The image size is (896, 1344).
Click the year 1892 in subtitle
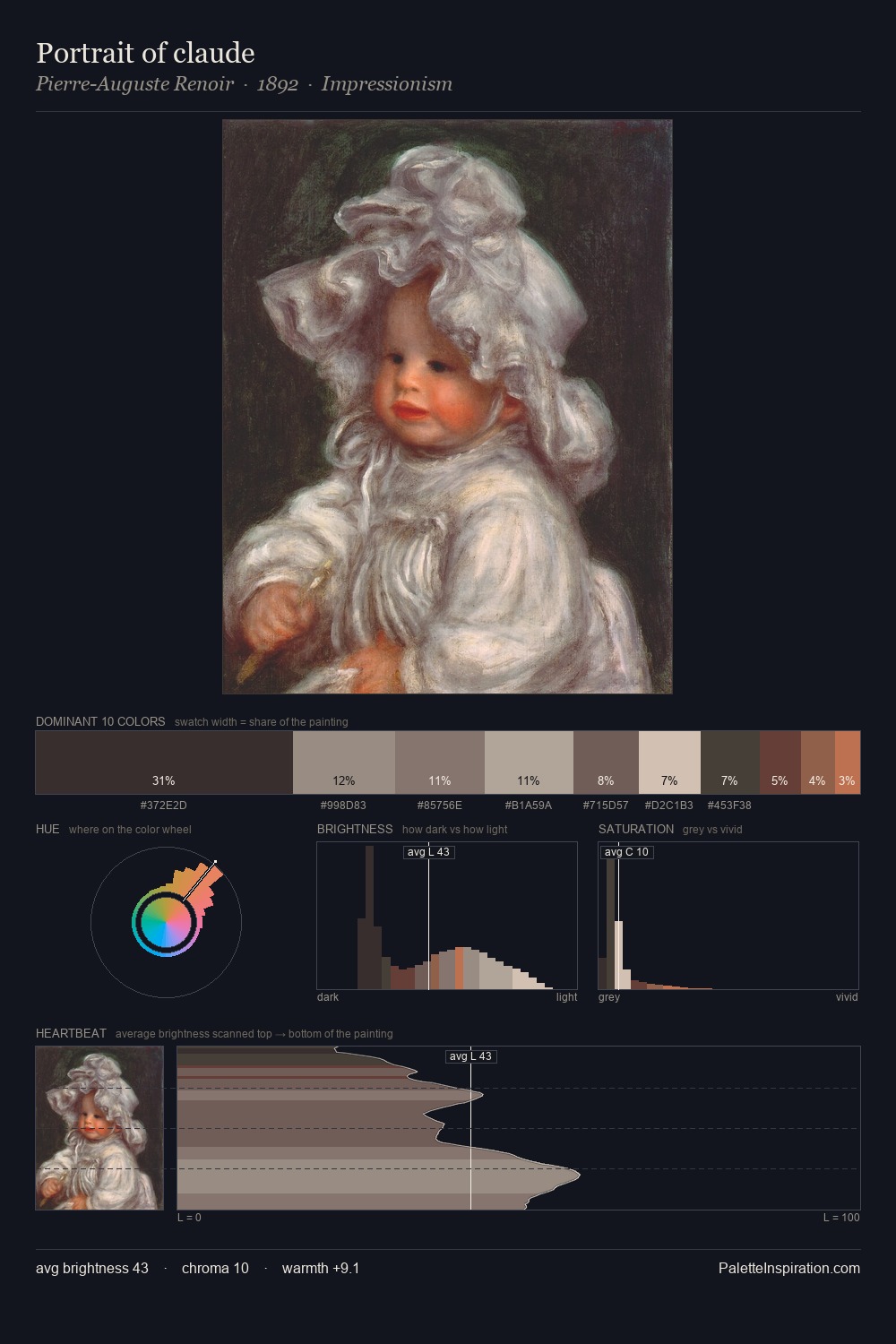(278, 84)
